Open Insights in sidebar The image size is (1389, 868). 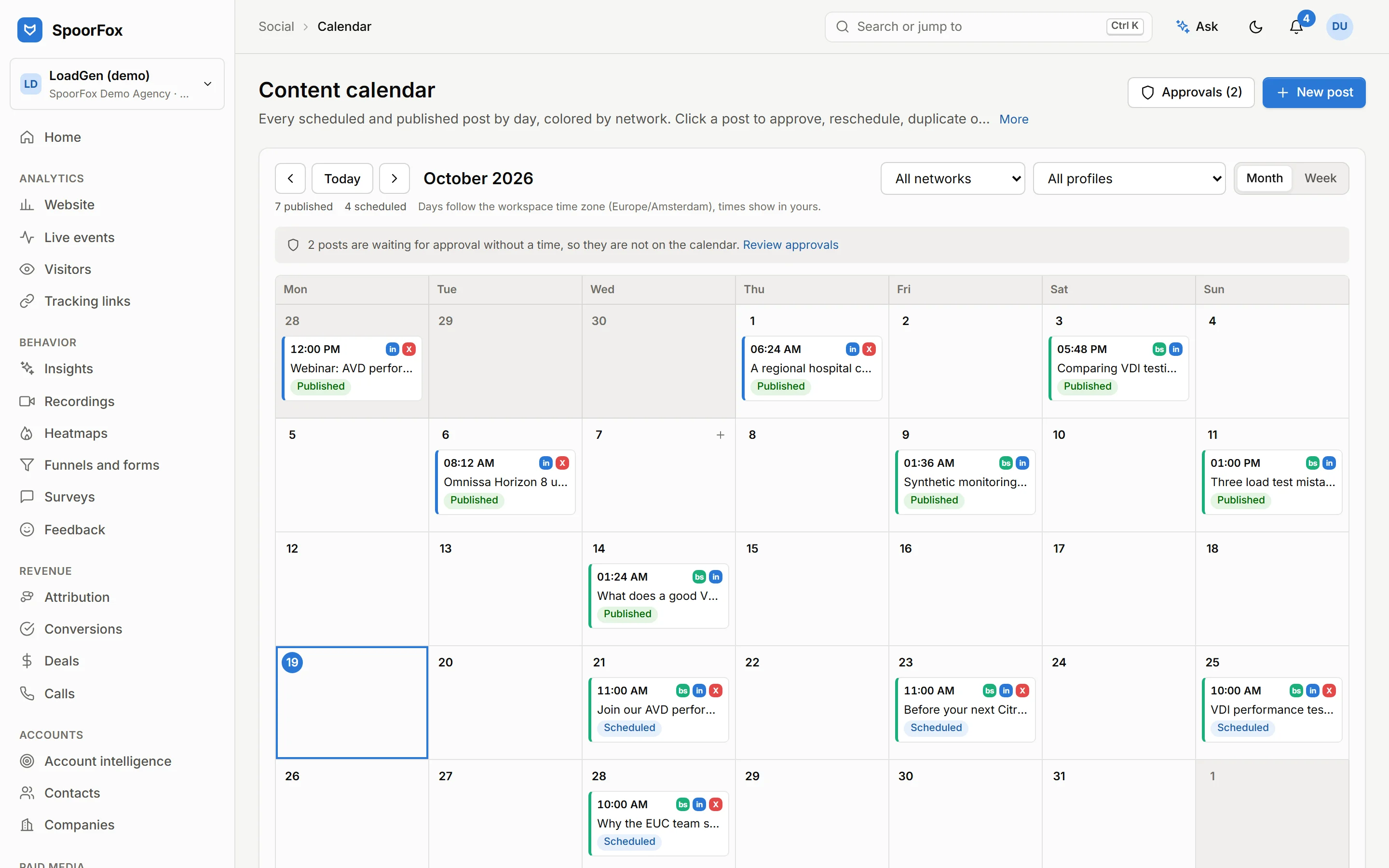[117, 368]
